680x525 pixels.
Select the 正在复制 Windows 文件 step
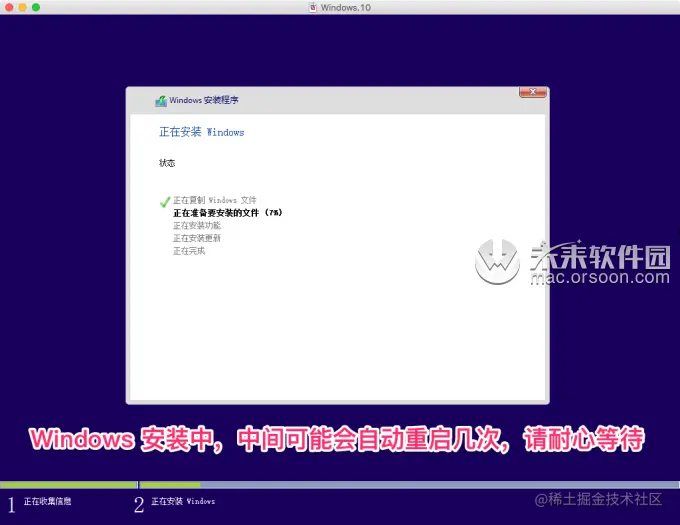pyautogui.click(x=215, y=200)
